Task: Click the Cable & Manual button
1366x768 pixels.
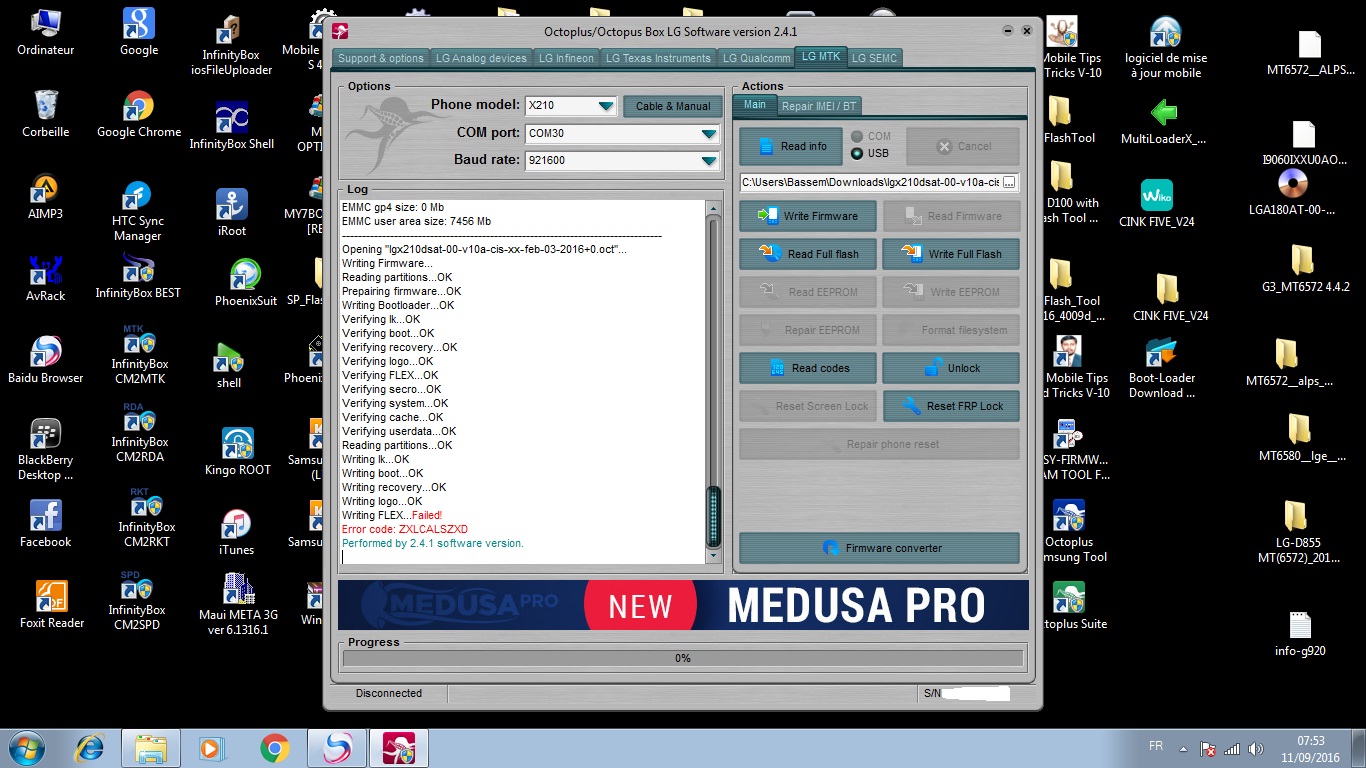Action: click(672, 106)
